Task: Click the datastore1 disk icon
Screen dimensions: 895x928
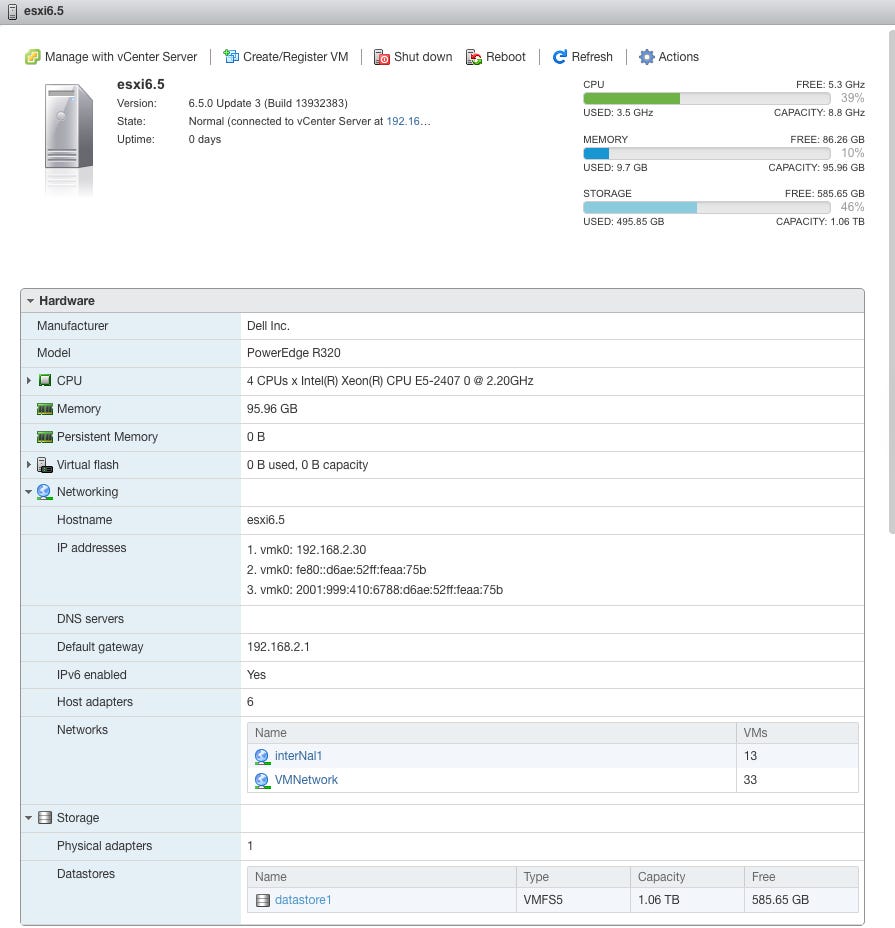Action: (263, 900)
